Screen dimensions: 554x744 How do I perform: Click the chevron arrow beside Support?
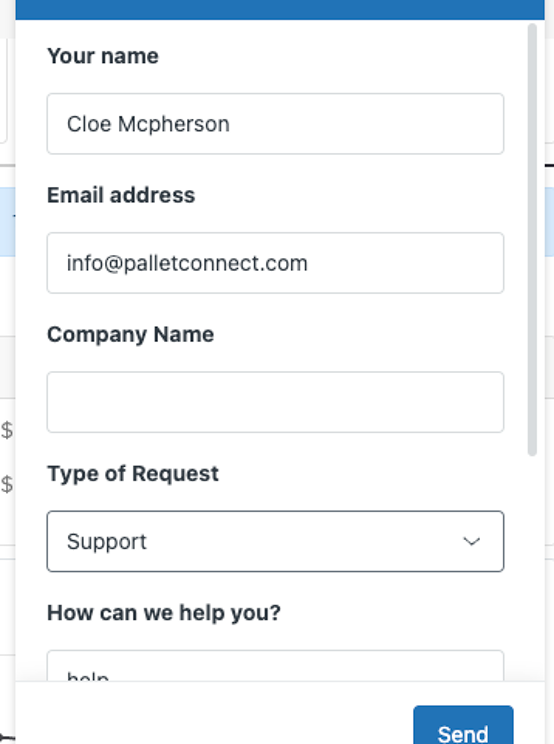tap(471, 541)
